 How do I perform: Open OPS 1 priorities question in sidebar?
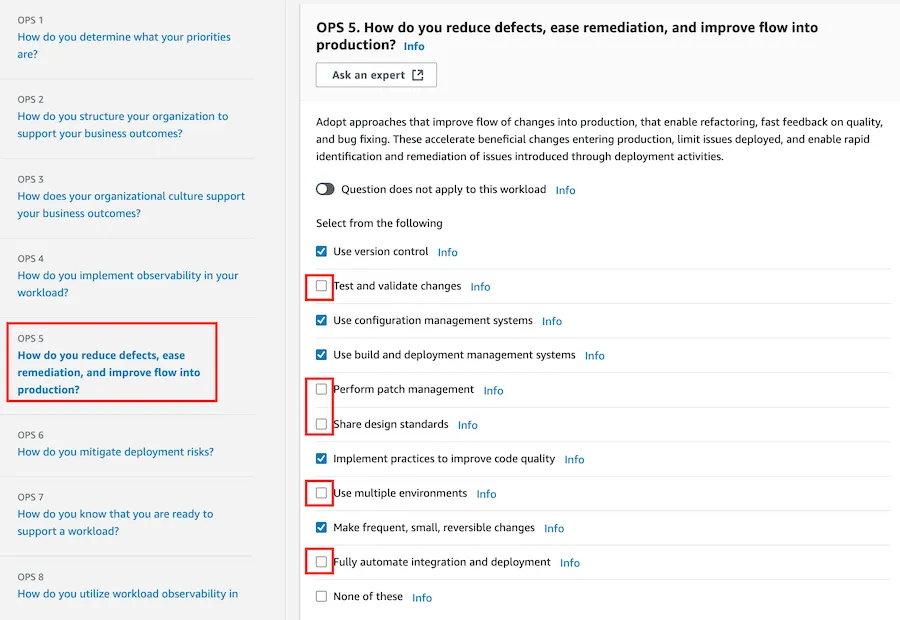124,45
